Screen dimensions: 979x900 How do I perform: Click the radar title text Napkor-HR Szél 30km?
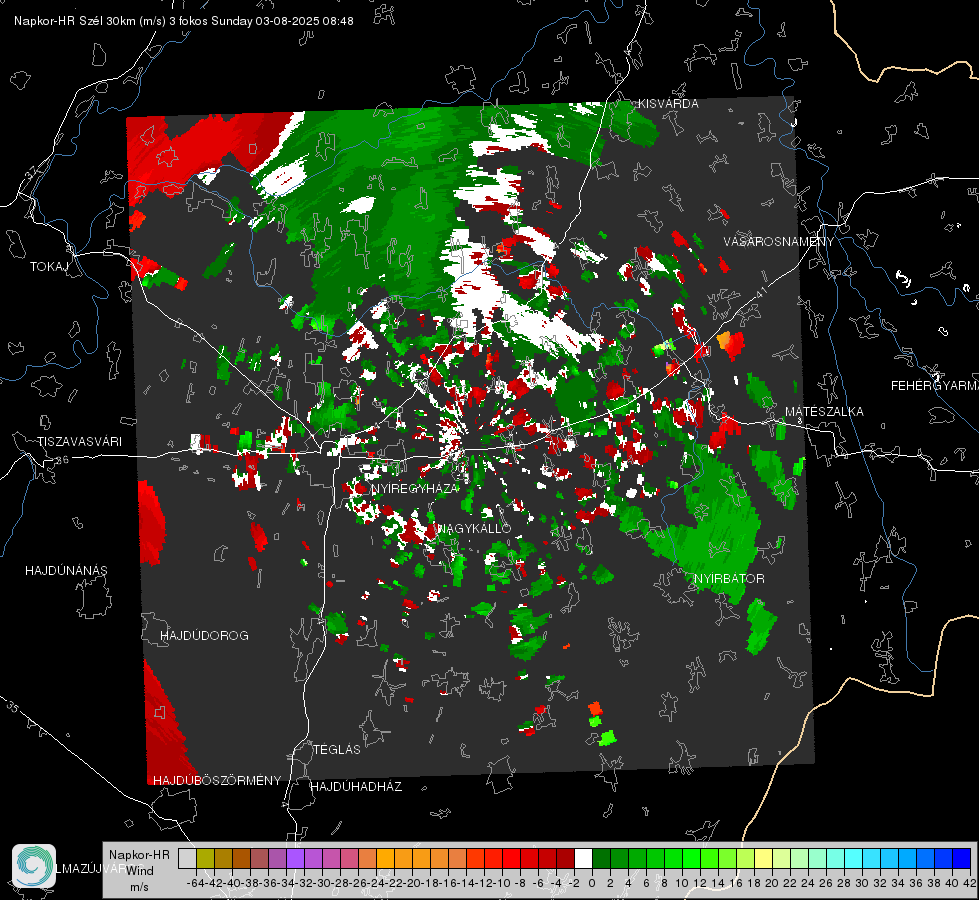(x=75, y=21)
